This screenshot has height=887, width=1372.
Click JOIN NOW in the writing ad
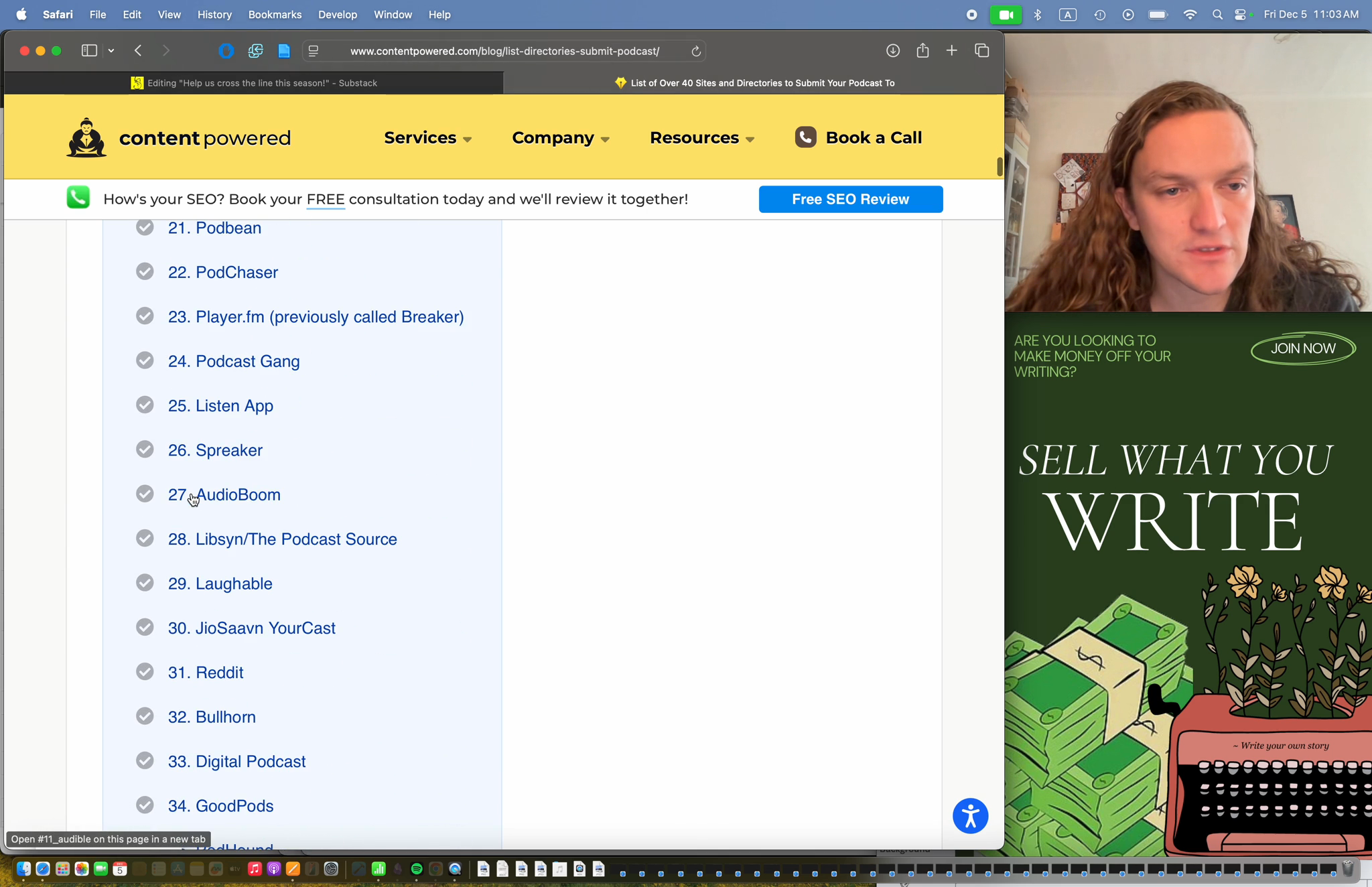pyautogui.click(x=1303, y=348)
